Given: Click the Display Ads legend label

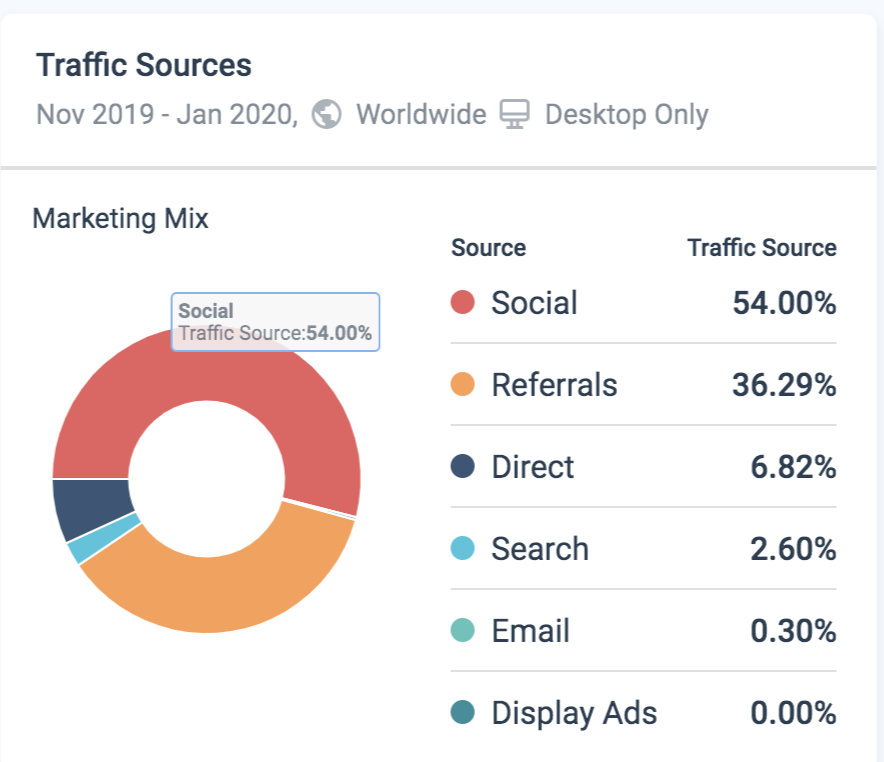Looking at the screenshot, I should pos(574,713).
